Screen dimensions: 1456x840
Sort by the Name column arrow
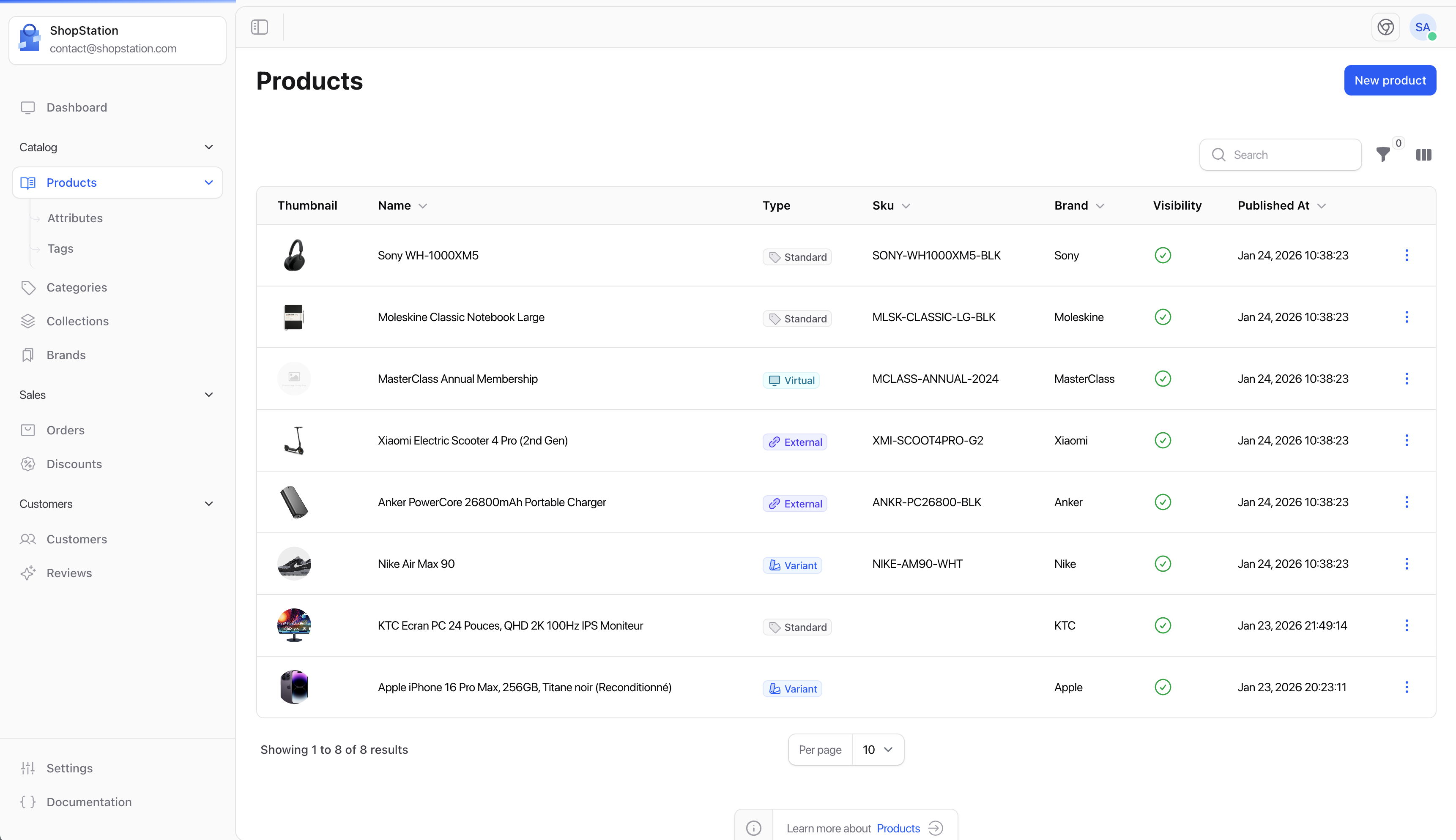(422, 205)
